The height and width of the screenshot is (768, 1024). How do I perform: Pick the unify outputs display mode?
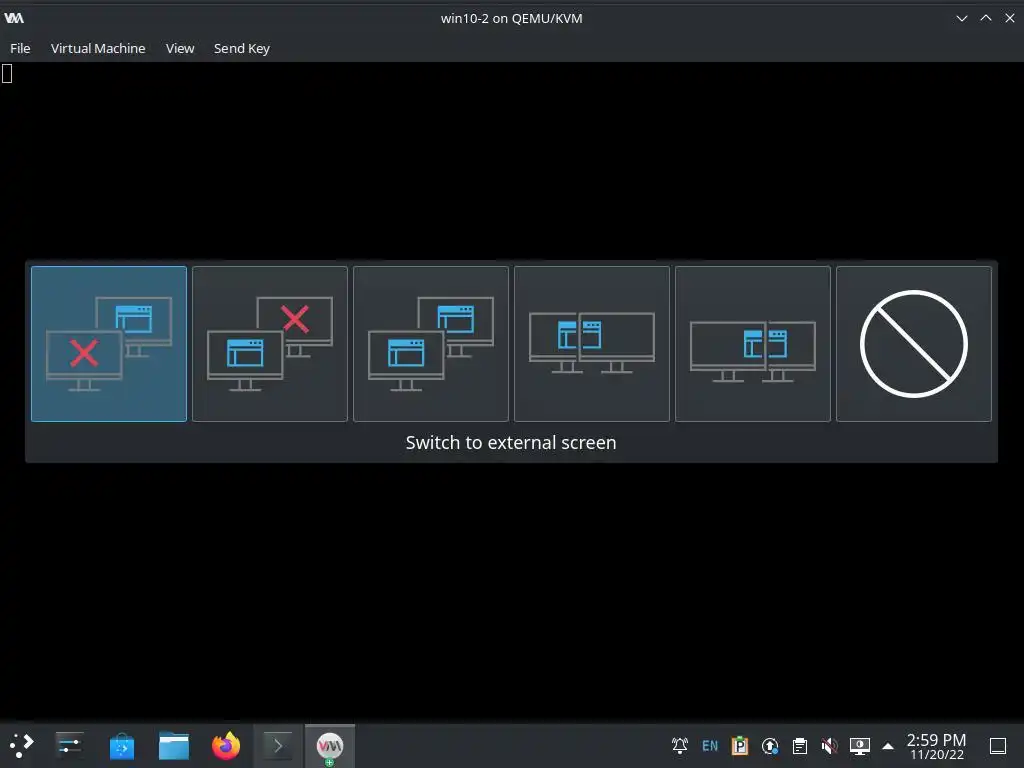pos(431,344)
